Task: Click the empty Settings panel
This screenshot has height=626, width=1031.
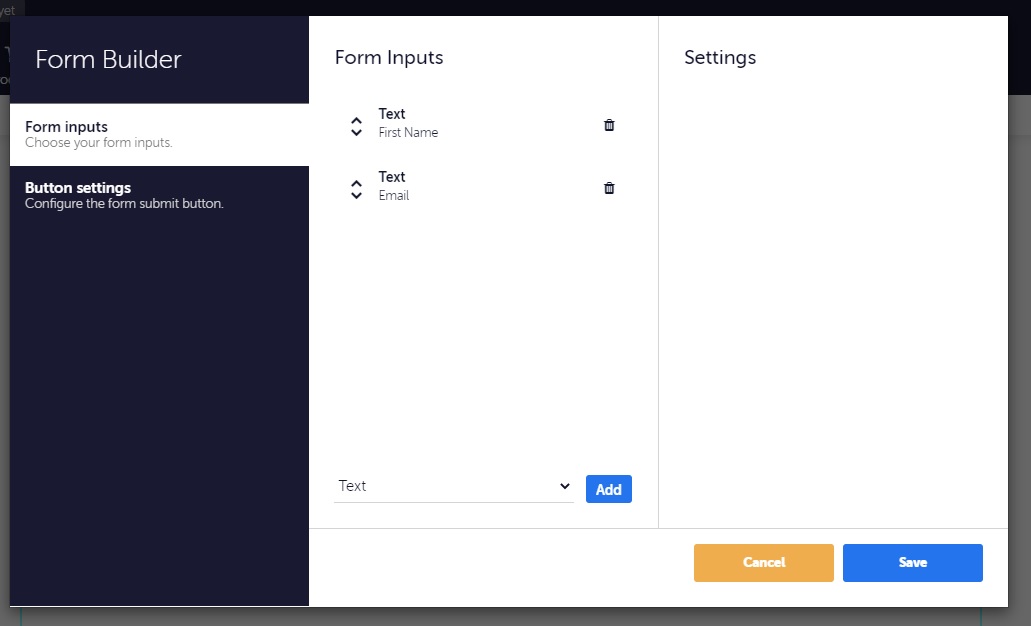Action: tap(833, 300)
